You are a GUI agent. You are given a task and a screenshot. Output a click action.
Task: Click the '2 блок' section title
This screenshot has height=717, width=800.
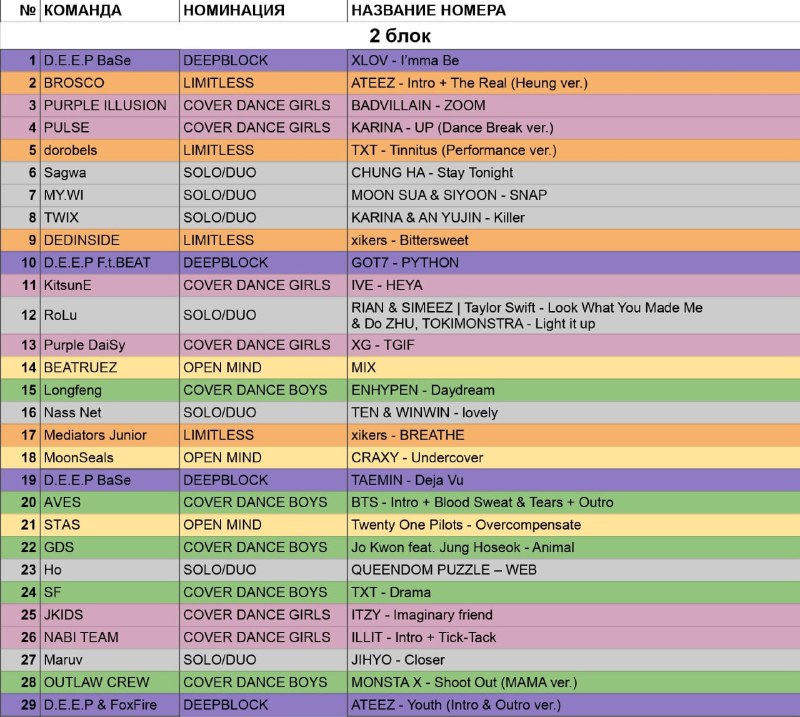pyautogui.click(x=400, y=36)
